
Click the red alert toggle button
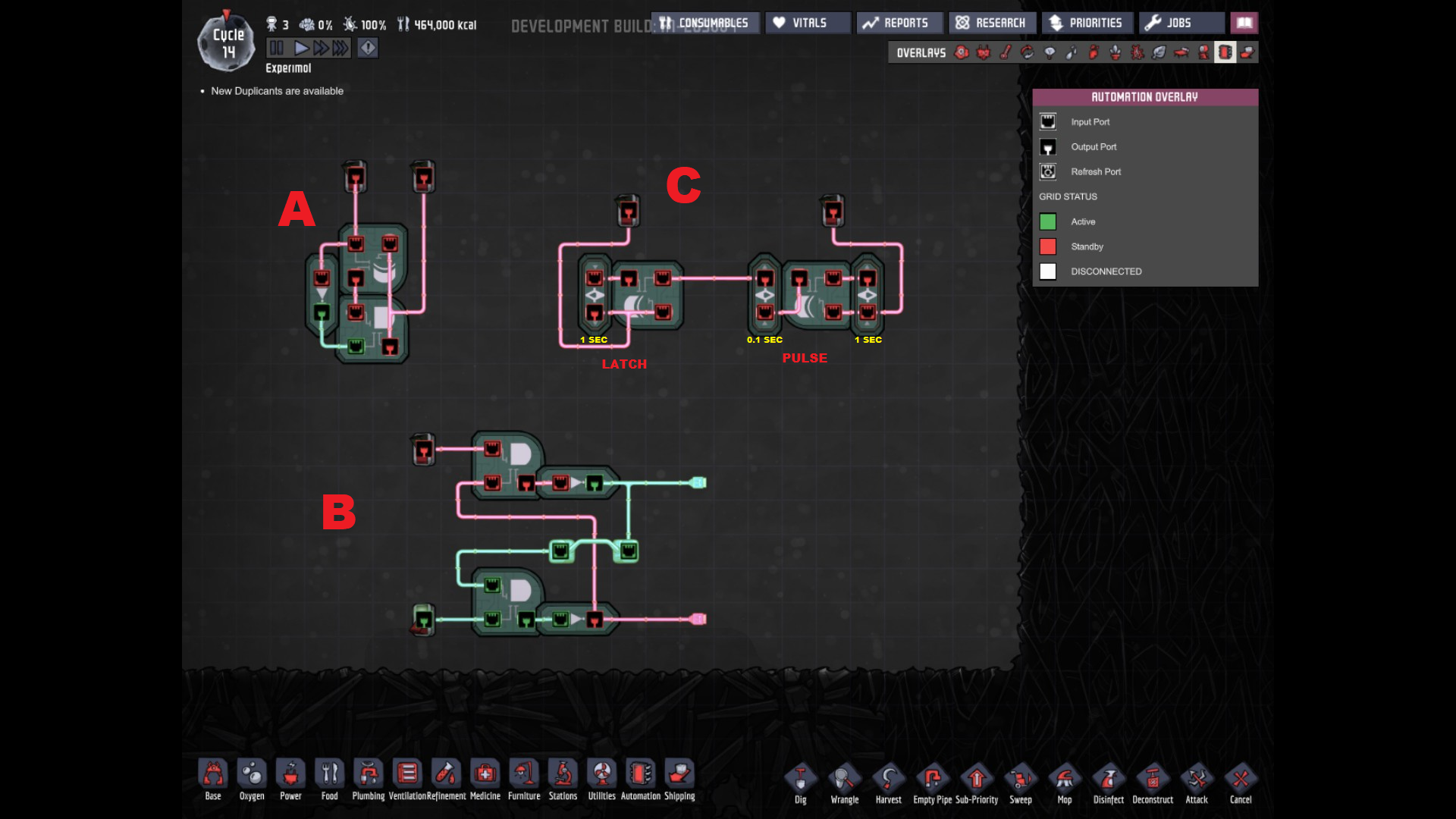tap(368, 48)
